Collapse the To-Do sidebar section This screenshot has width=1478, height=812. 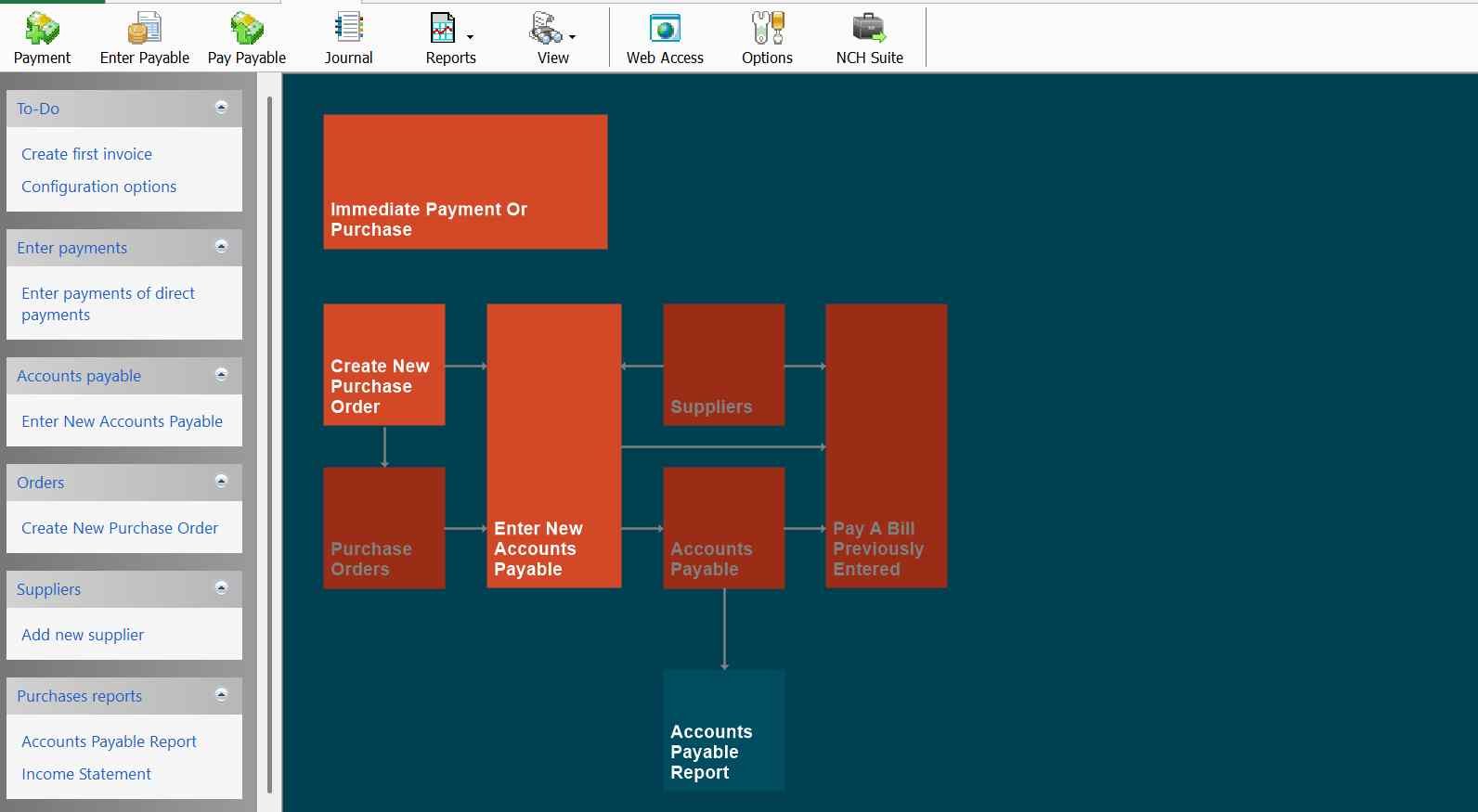(x=221, y=108)
